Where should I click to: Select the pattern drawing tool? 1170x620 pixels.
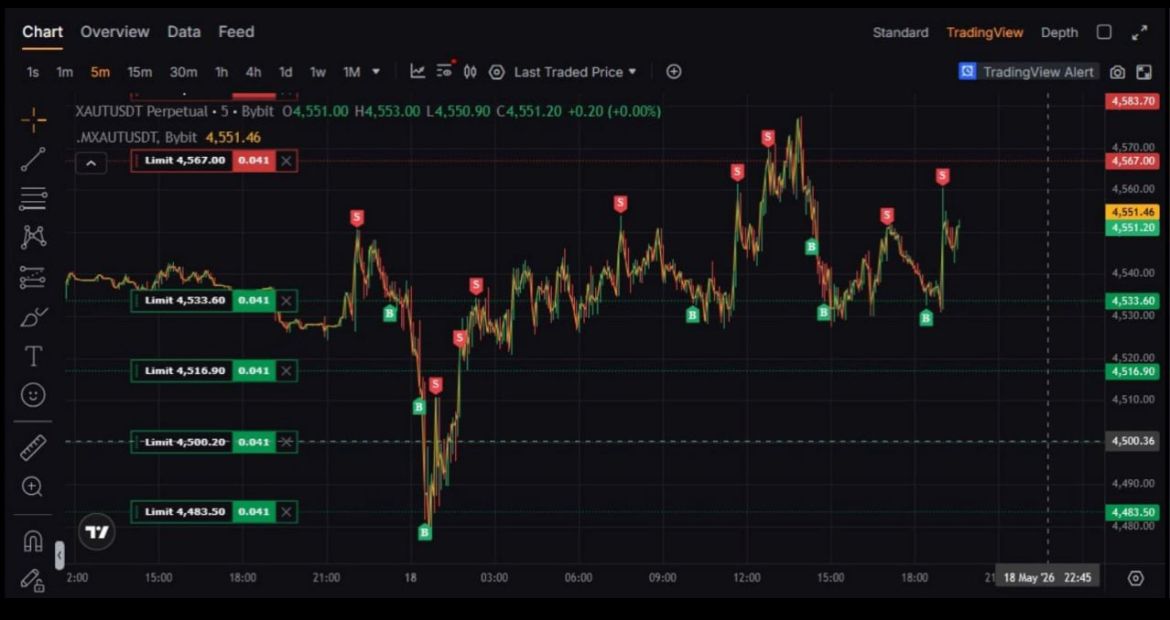click(33, 237)
